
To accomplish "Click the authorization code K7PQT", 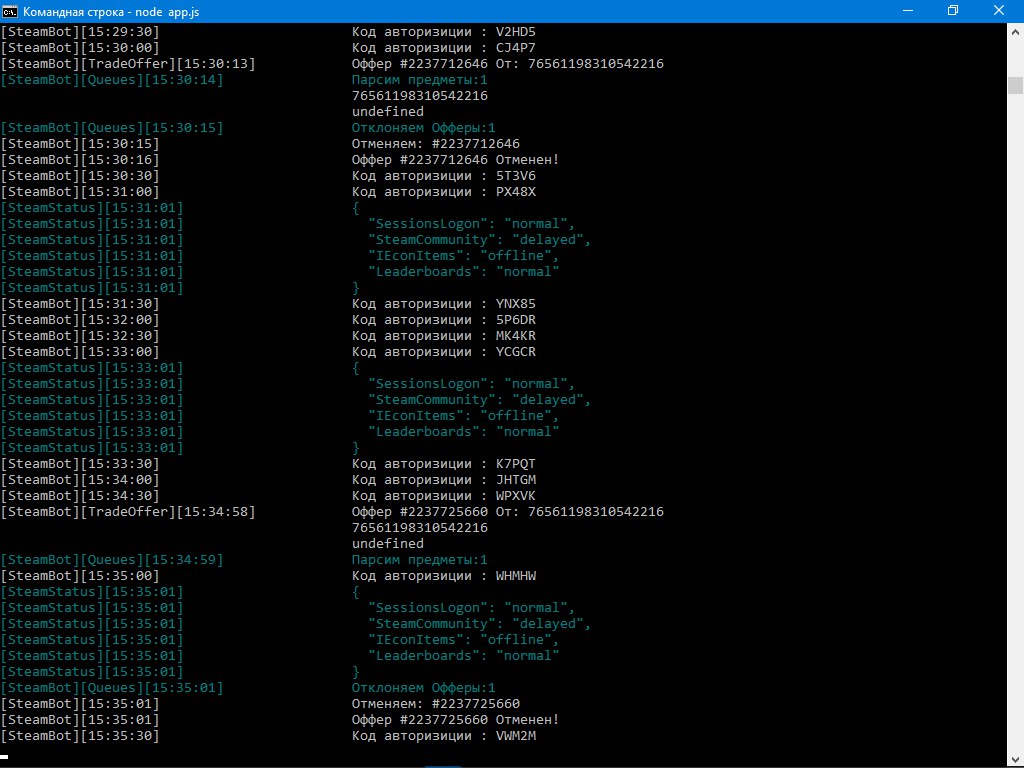I will [516, 464].
